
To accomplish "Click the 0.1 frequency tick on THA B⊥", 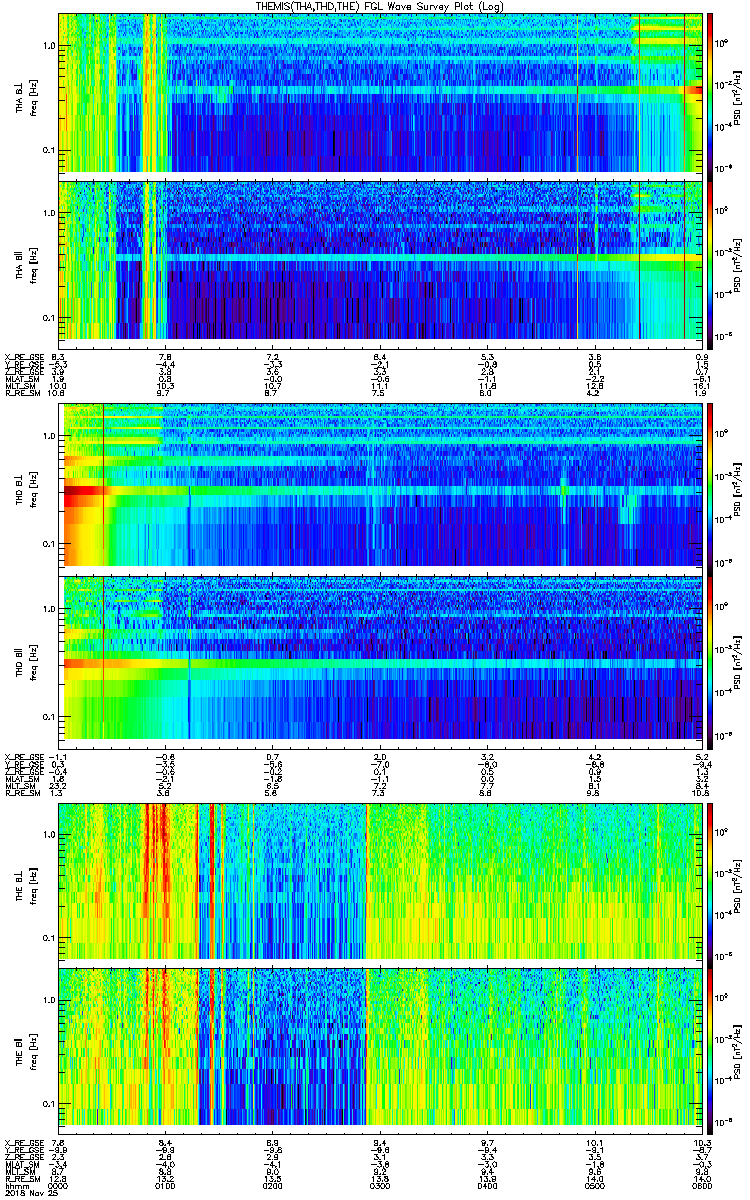I will click(x=49, y=151).
